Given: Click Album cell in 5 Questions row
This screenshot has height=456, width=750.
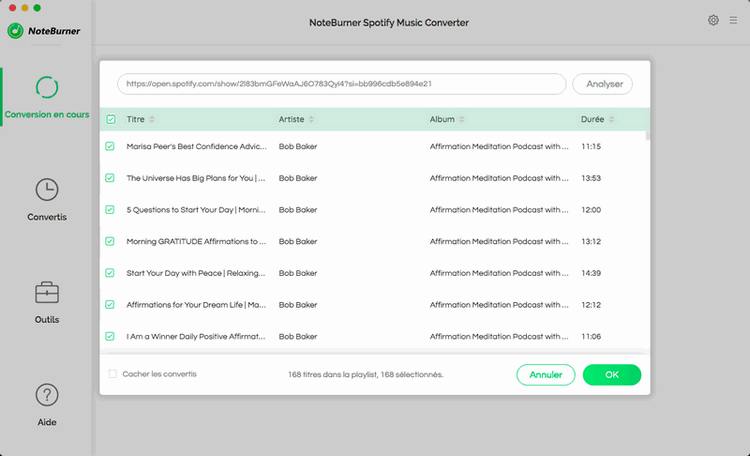Looking at the screenshot, I should [499, 210].
